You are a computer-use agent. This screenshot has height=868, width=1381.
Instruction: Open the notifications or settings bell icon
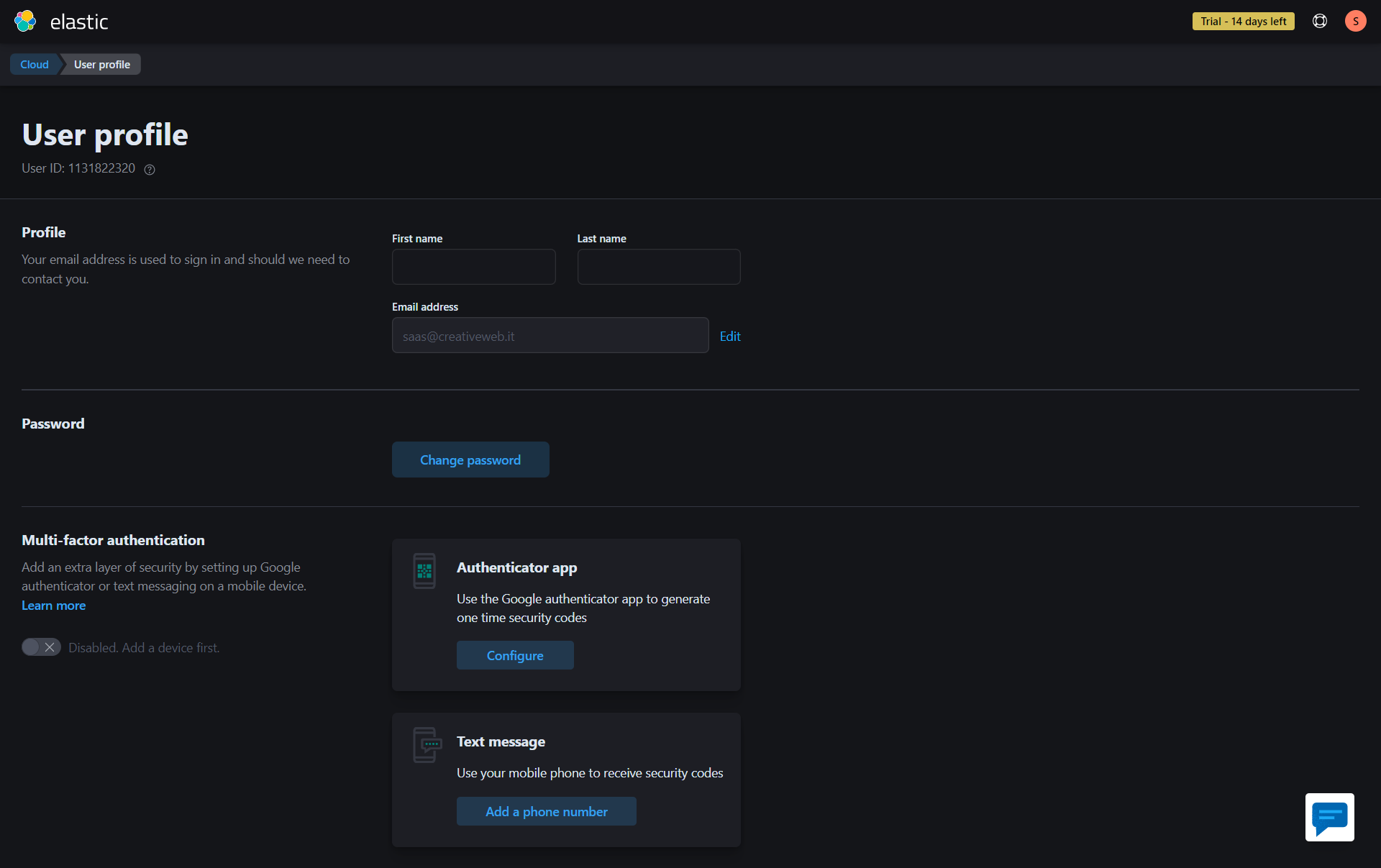1320,21
